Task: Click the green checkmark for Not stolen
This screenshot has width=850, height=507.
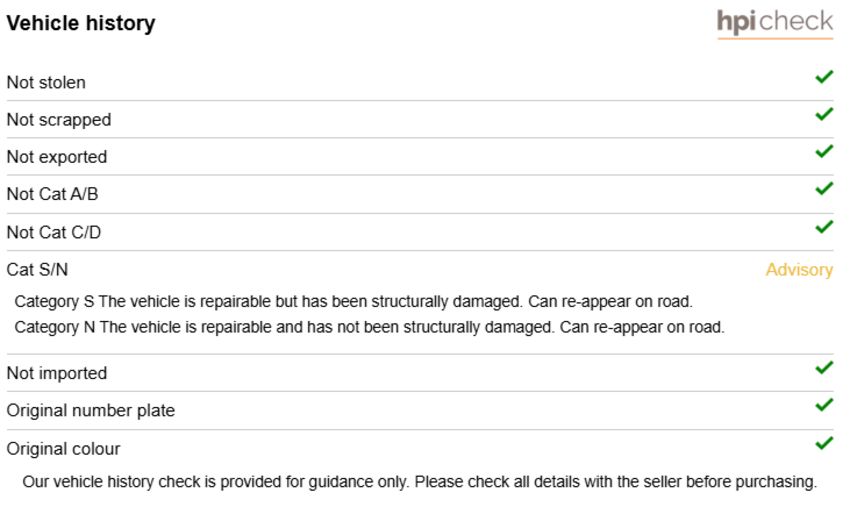Action: [824, 77]
